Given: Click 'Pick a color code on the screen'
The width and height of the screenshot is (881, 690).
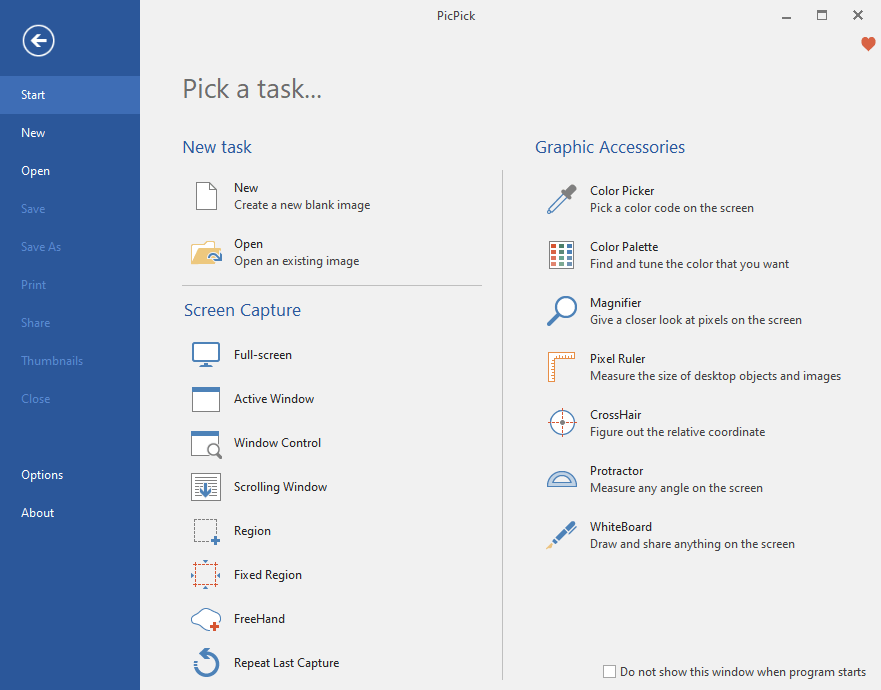Looking at the screenshot, I should coord(672,208).
